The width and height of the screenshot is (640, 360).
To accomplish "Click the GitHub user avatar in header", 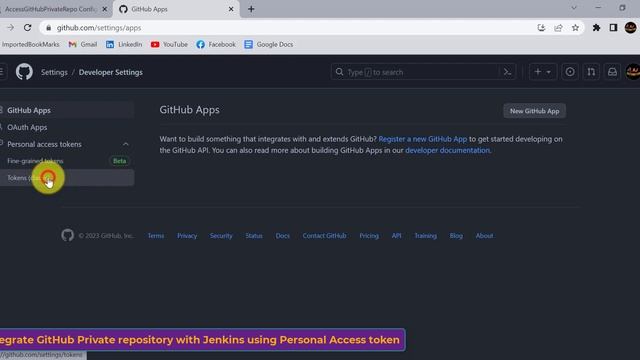I will tap(633, 72).
